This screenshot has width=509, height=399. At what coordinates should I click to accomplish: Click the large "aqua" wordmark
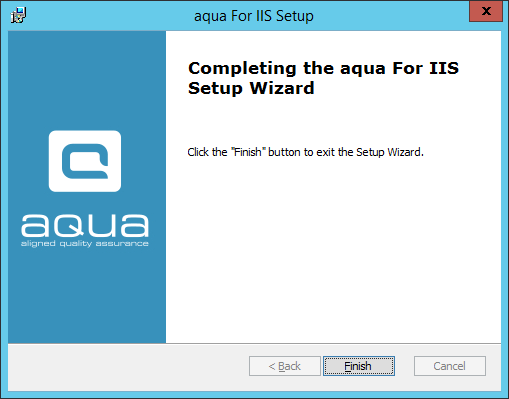pos(85,225)
